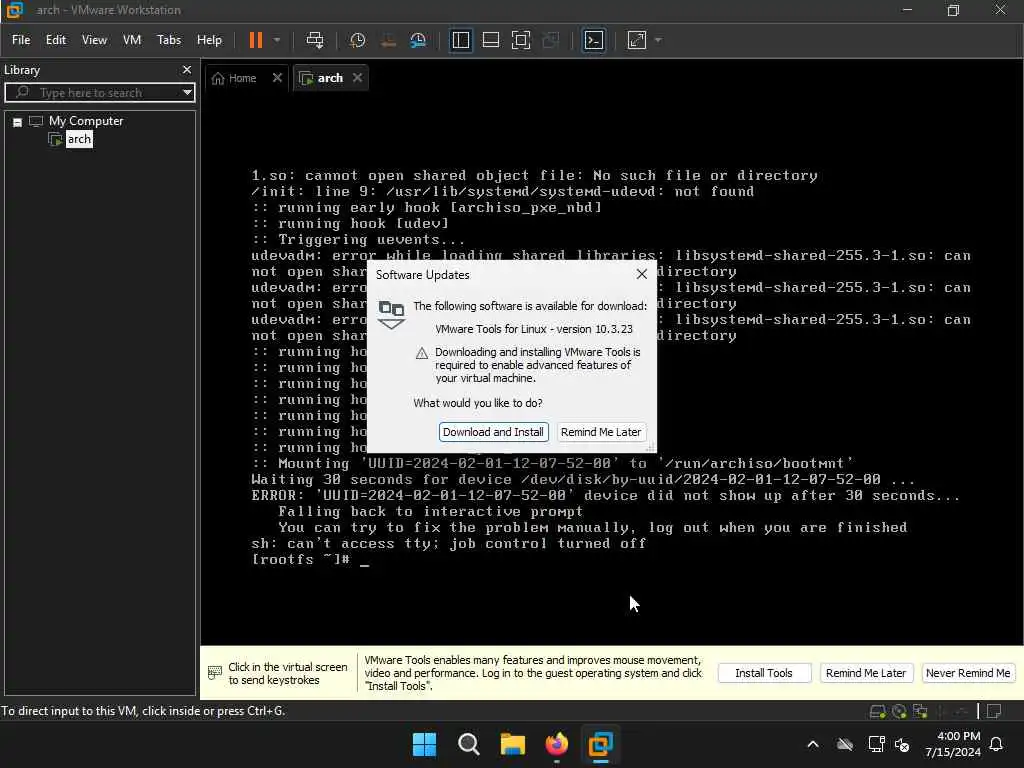This screenshot has height=768, width=1024.
Task: Click Remind Me Later in the bottom bar
Action: point(865,673)
